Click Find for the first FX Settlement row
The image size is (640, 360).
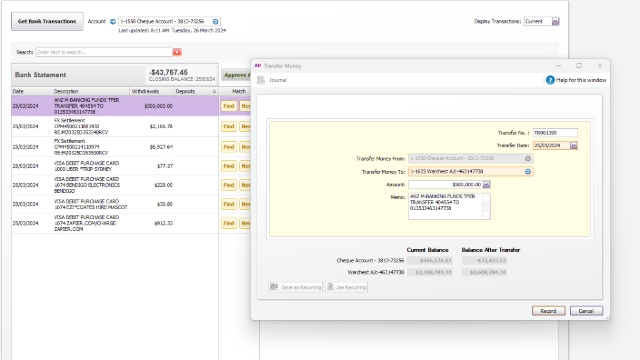229,127
